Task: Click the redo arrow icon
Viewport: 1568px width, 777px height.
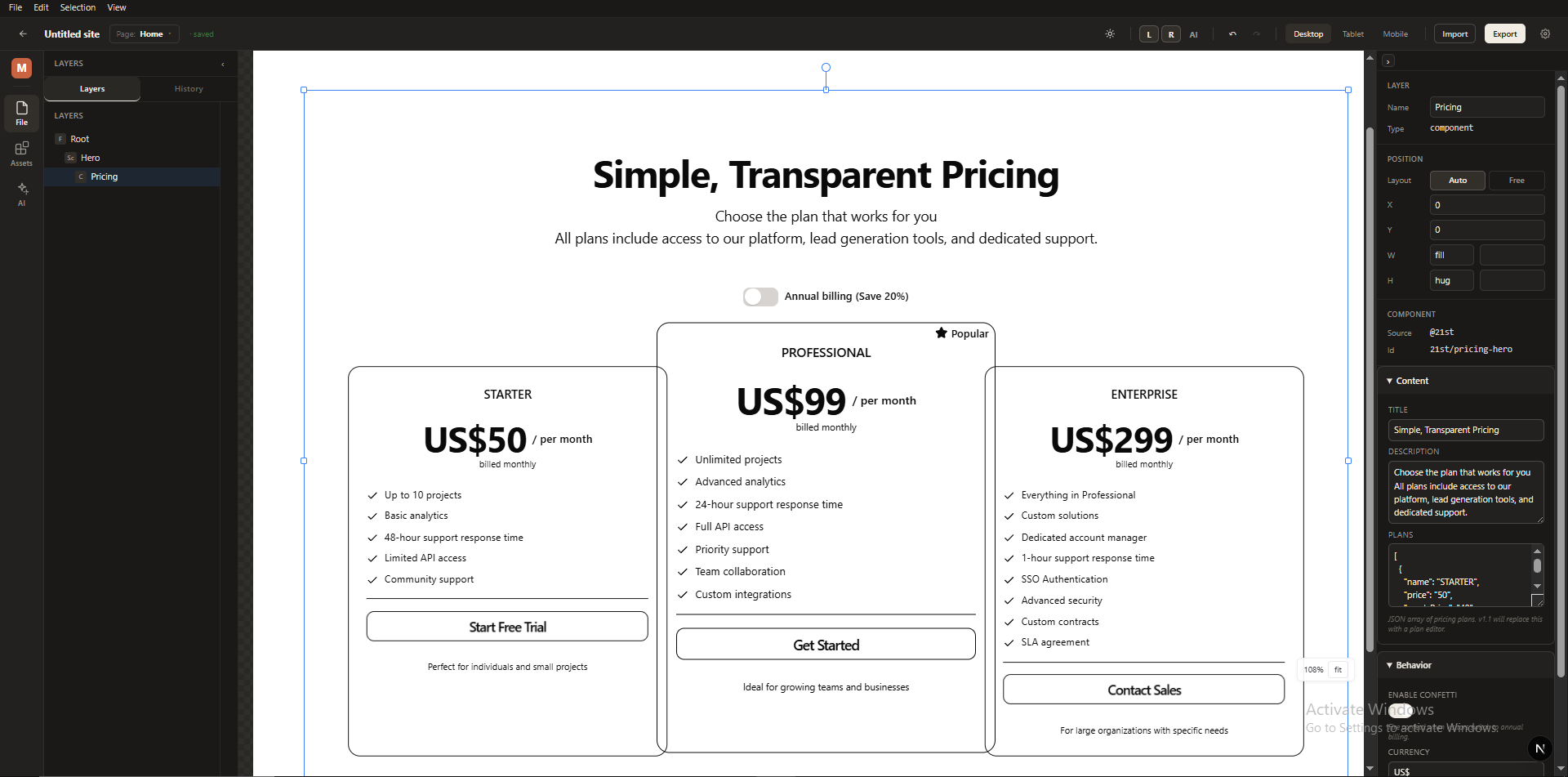Action: pyautogui.click(x=1257, y=34)
